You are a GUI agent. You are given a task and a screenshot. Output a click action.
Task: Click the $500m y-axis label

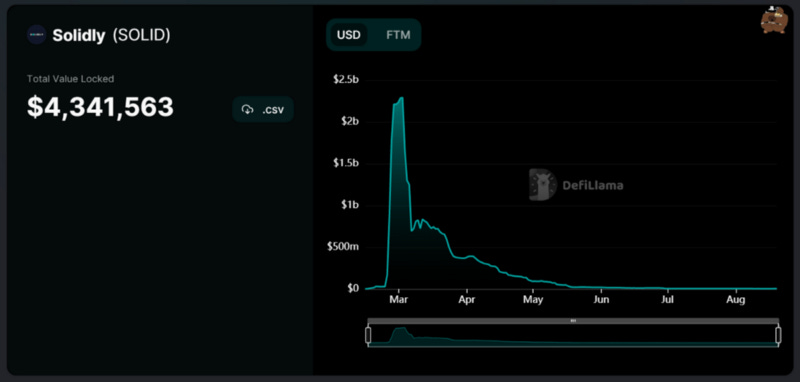tap(343, 247)
